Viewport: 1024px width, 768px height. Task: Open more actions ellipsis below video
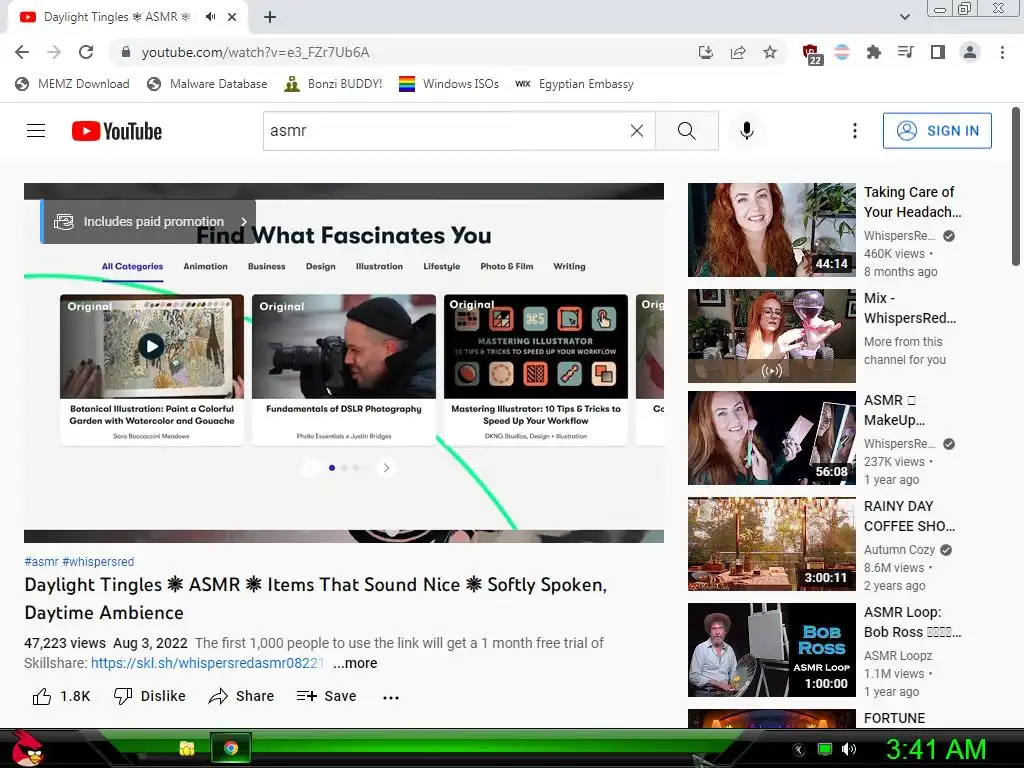[391, 697]
